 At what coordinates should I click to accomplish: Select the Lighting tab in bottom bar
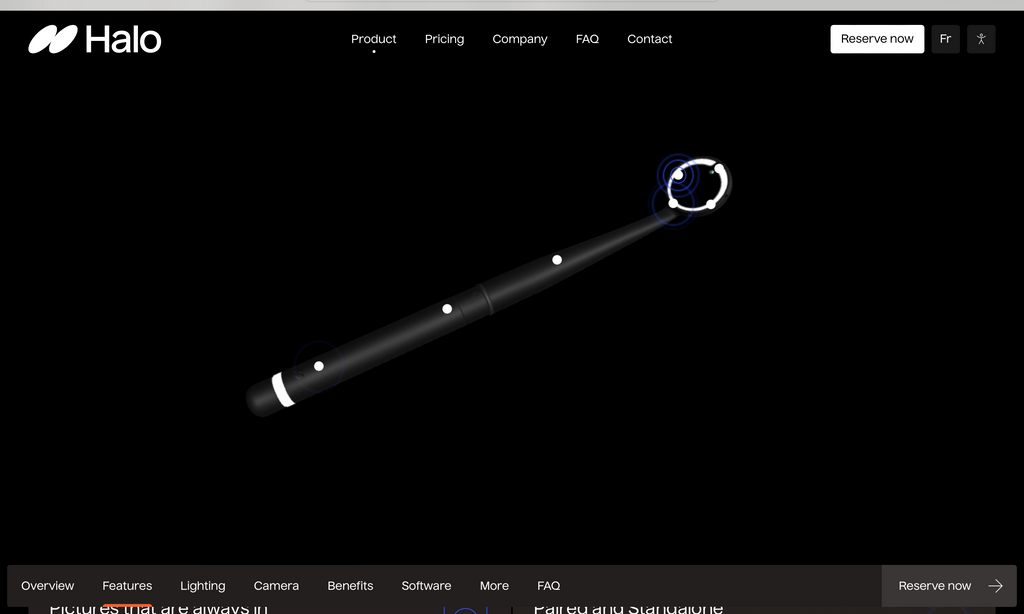203,586
